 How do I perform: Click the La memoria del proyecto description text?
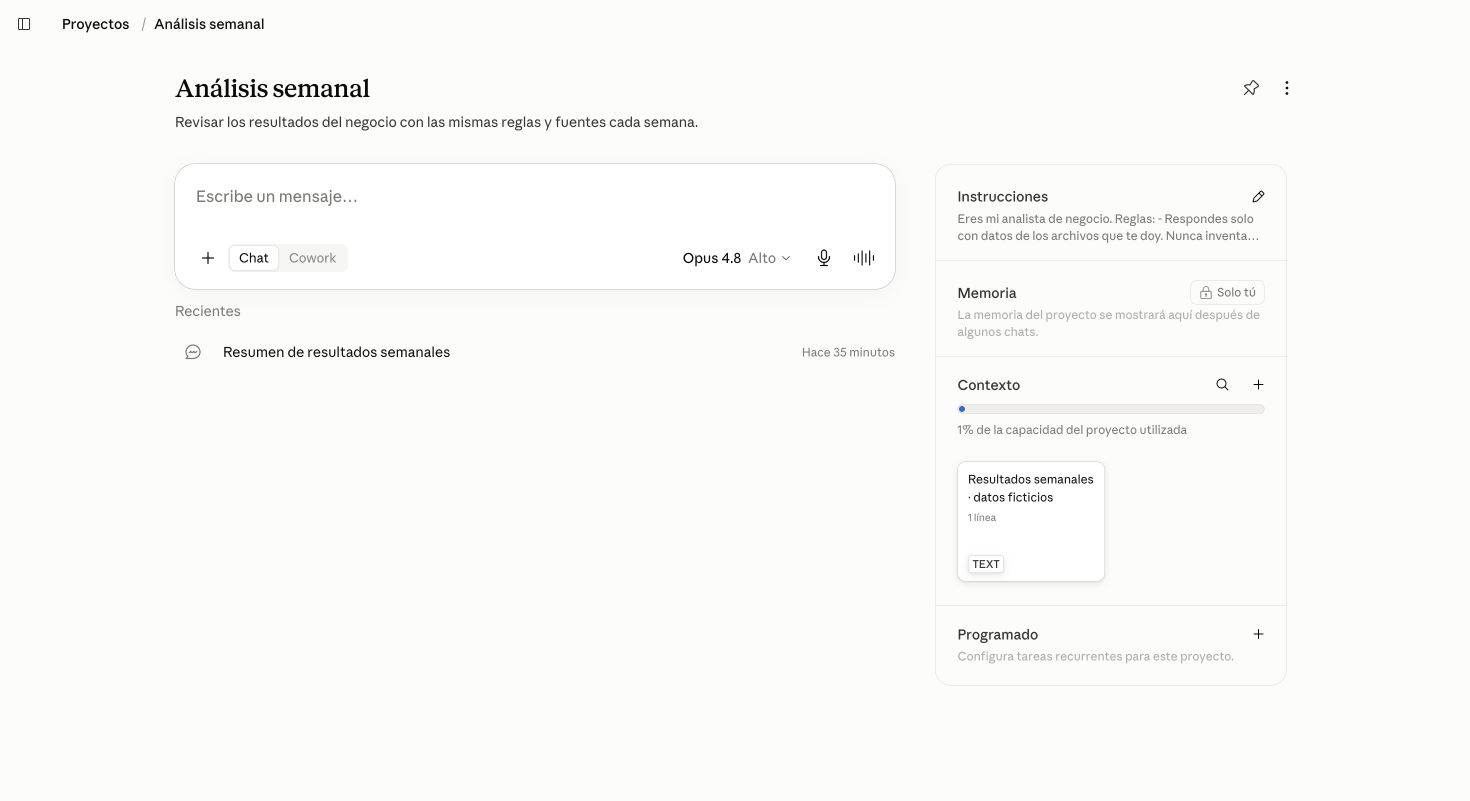(x=1109, y=323)
